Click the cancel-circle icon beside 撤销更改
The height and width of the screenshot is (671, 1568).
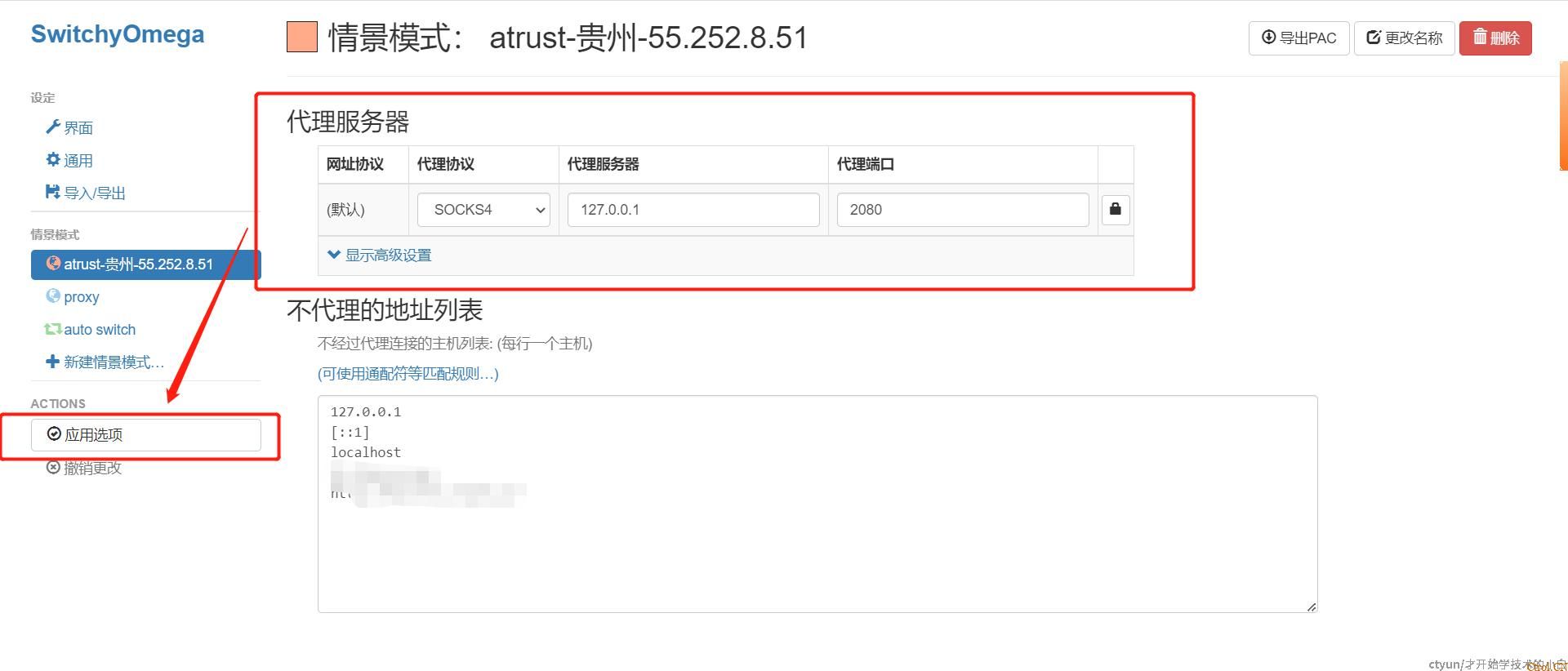(53, 467)
